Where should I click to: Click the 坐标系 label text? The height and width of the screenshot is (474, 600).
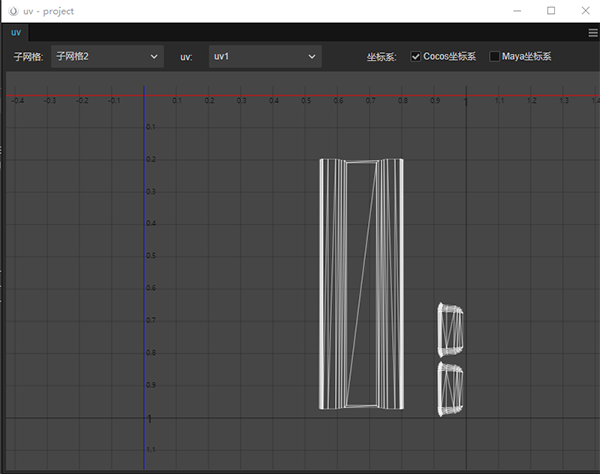[x=381, y=57]
